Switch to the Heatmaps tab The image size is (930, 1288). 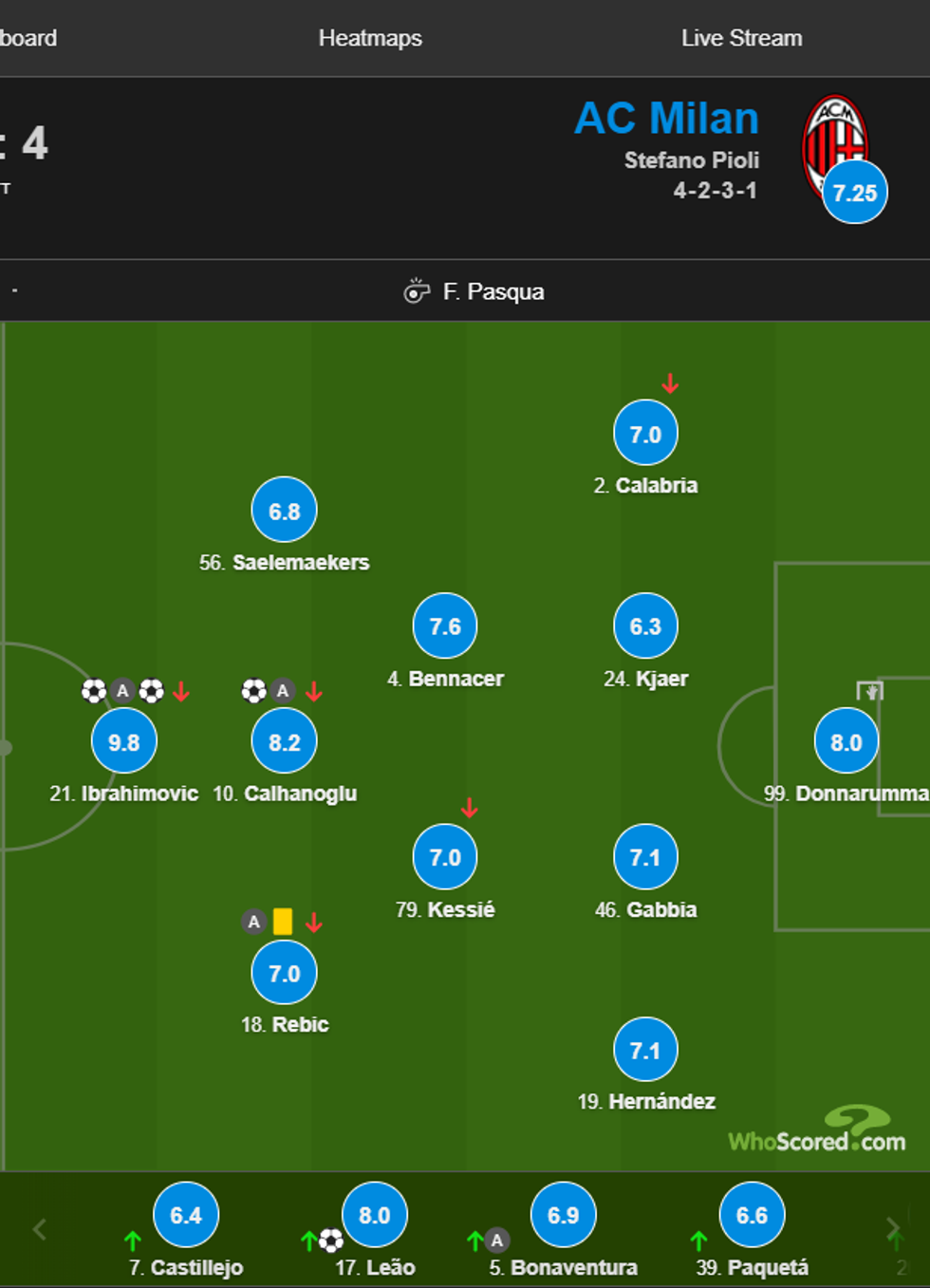(x=370, y=38)
